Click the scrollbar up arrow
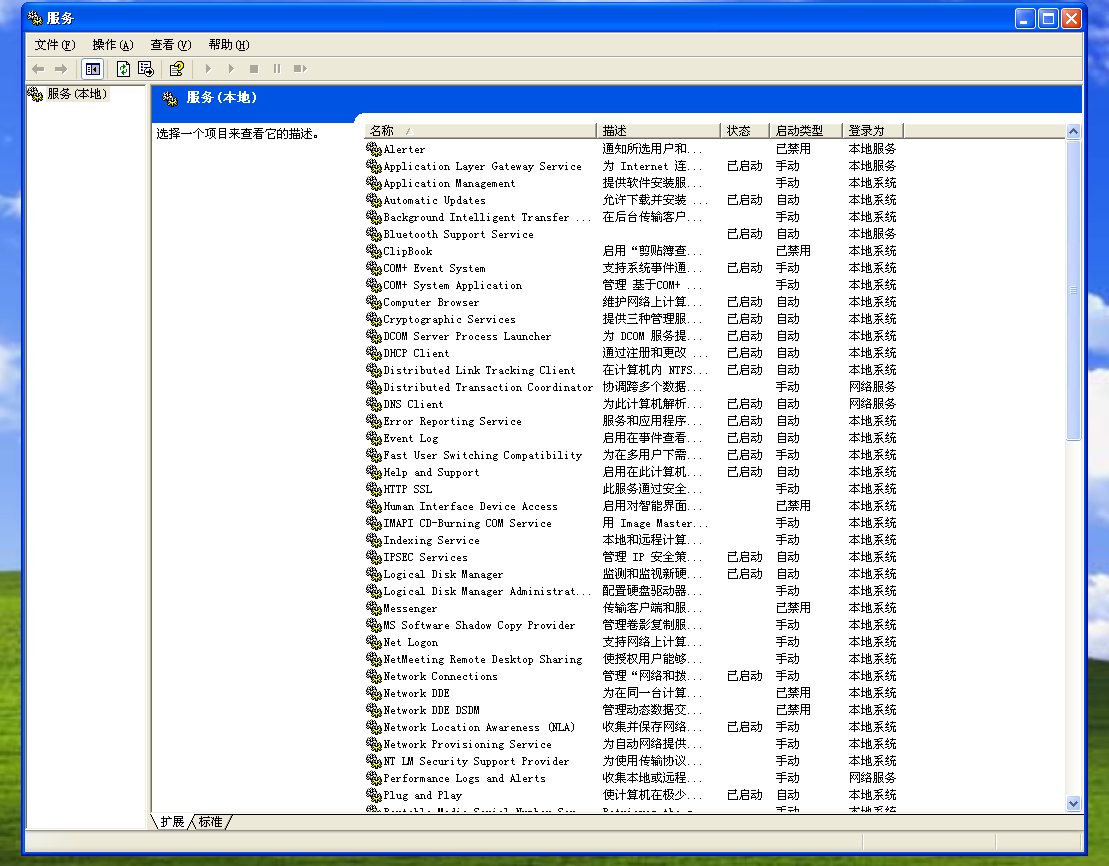Image resolution: width=1109 pixels, height=866 pixels. tap(1073, 132)
